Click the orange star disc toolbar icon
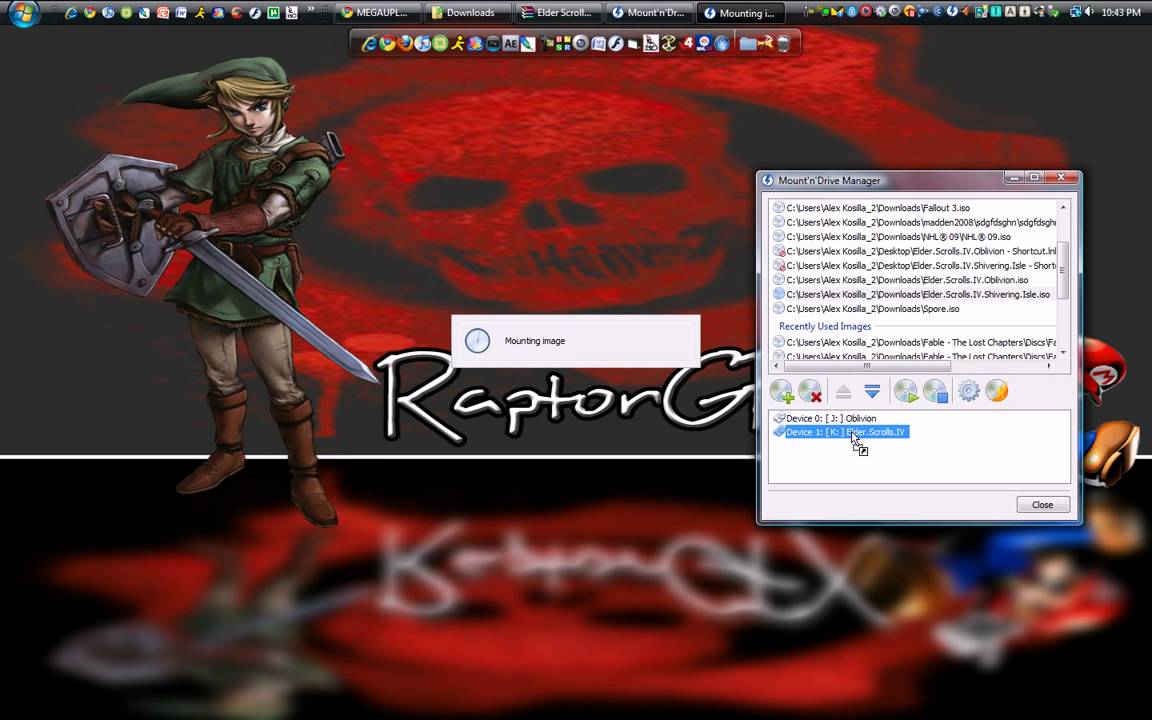 click(x=996, y=392)
